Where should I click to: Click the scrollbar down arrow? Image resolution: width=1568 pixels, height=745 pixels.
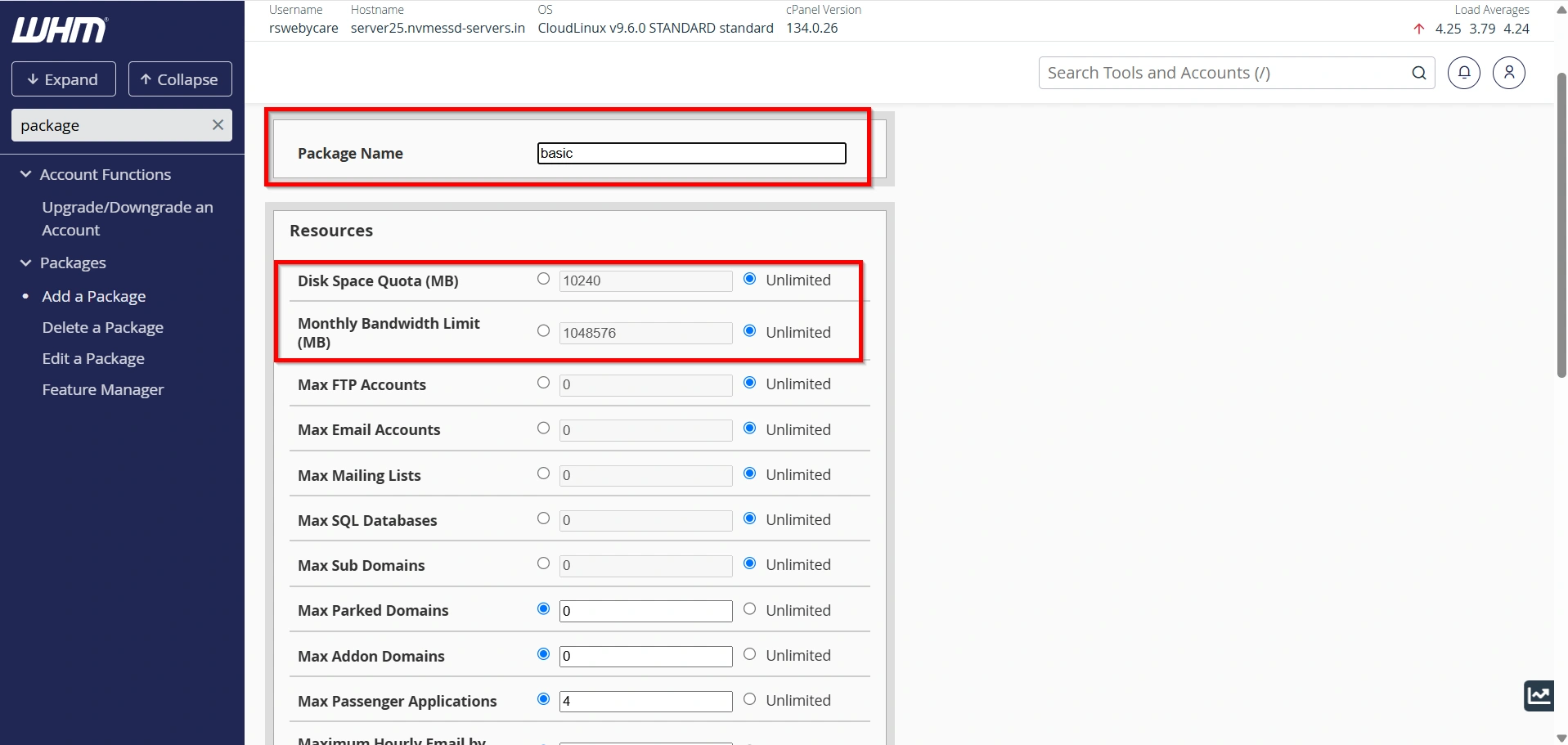1561,738
